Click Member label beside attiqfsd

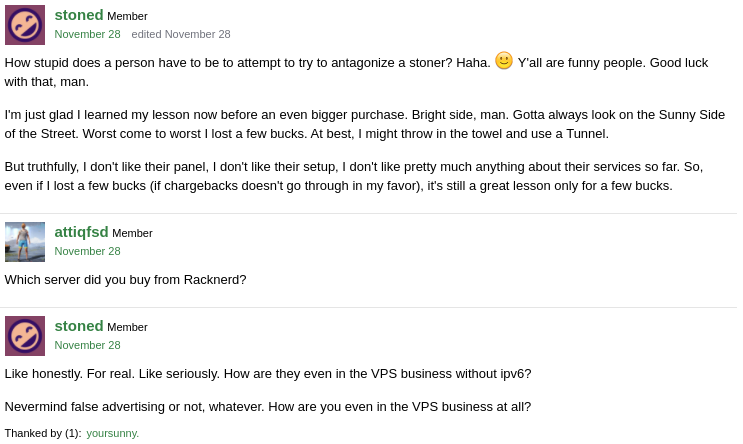click(x=132, y=233)
